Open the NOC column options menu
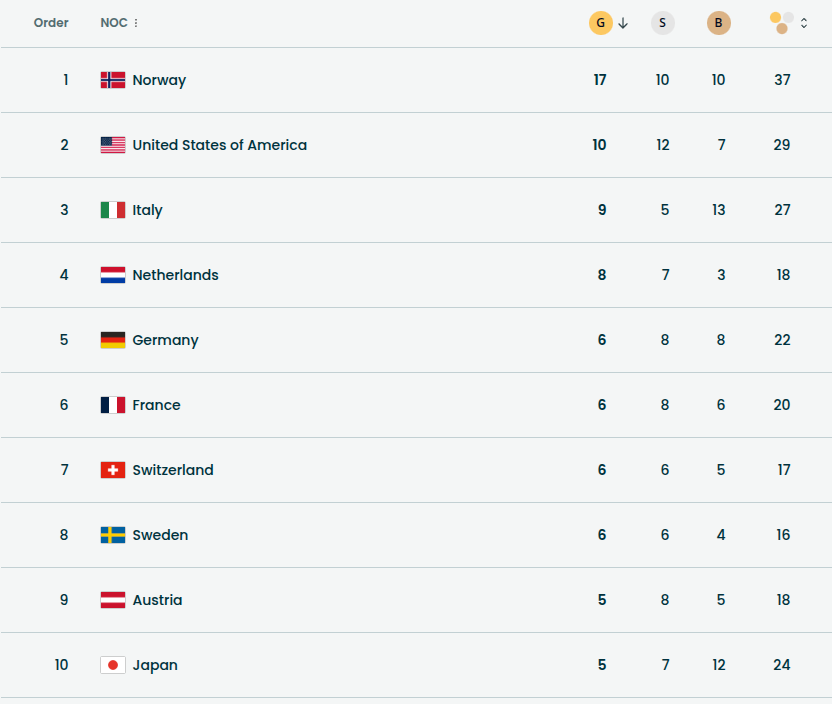The image size is (832, 704). coord(136,23)
